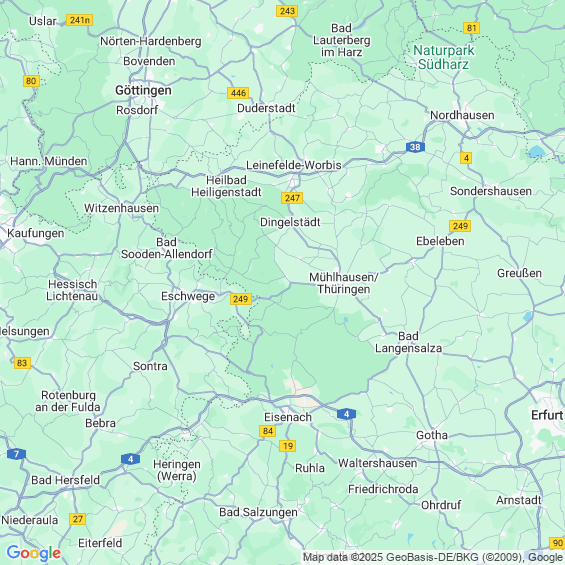Screen dimensions: 565x565
Task: Click the Göttingen city label
Action: [143, 90]
